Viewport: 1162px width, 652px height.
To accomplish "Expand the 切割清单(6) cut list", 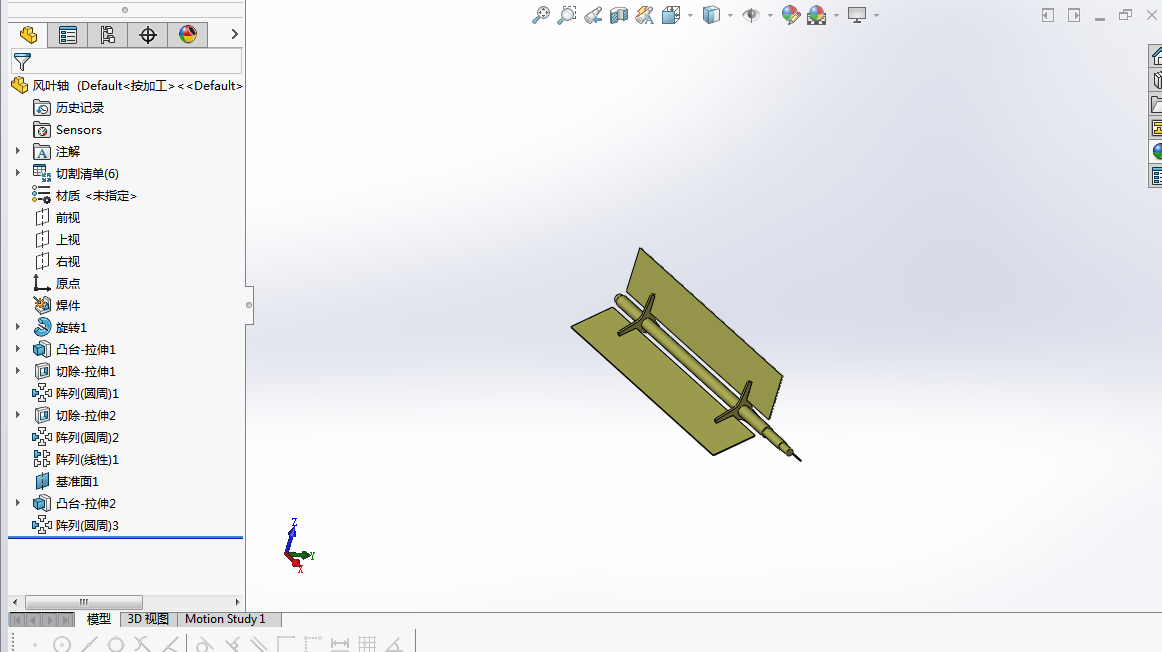I will pos(18,173).
